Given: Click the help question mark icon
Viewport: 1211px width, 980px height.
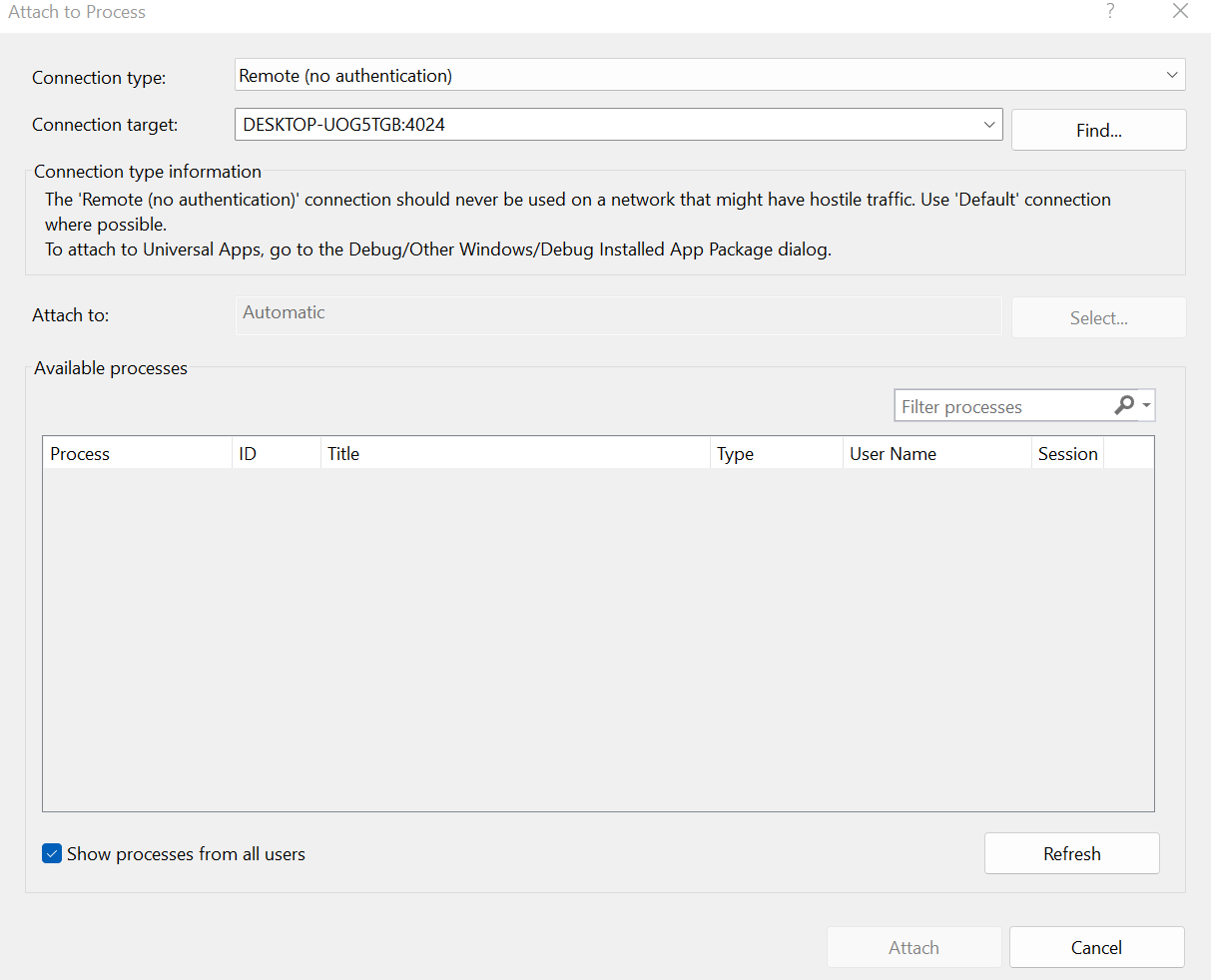Looking at the screenshot, I should pos(1110,12).
